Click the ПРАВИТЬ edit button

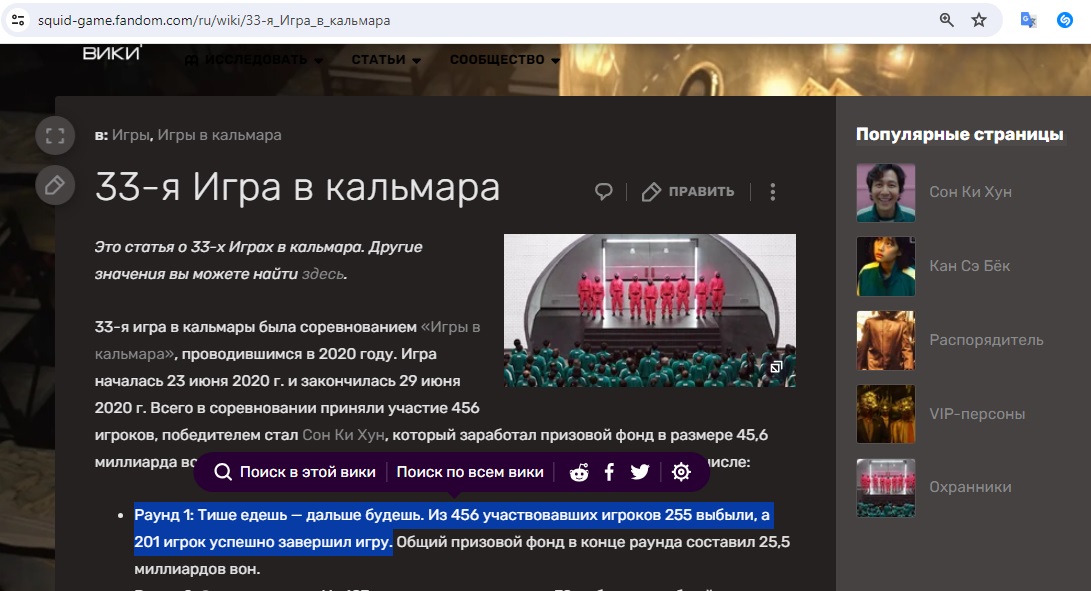click(687, 191)
